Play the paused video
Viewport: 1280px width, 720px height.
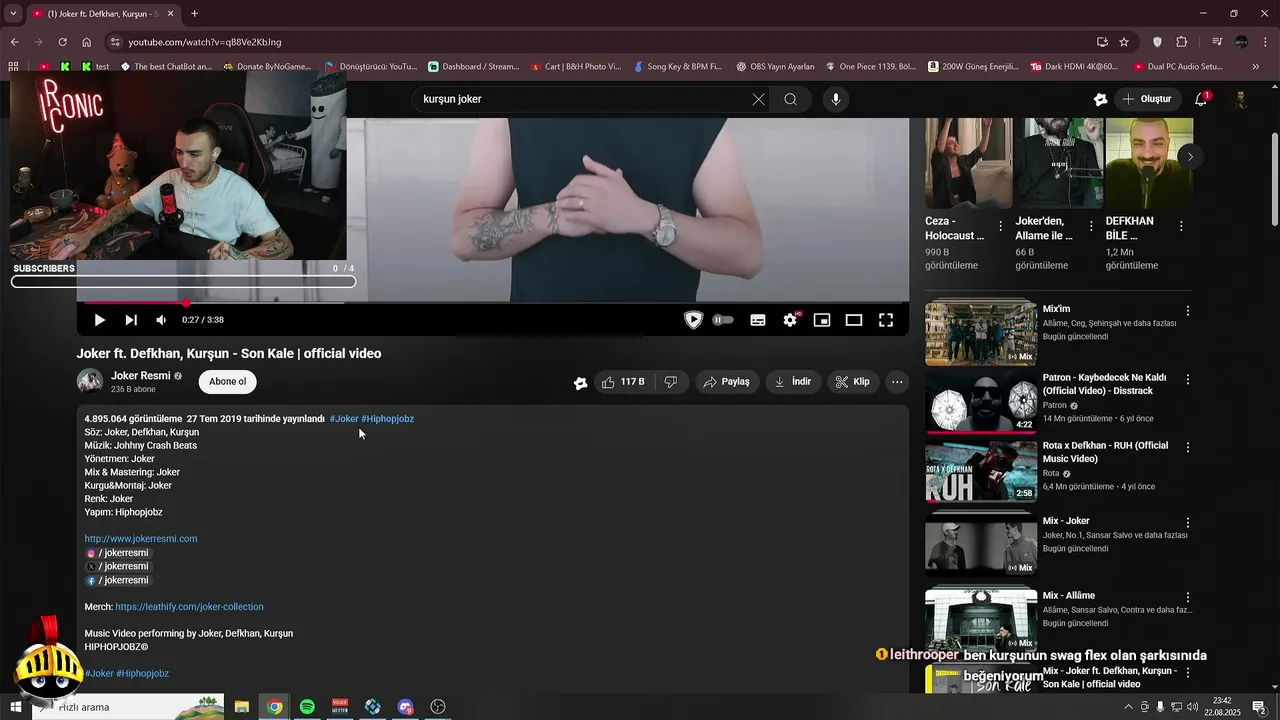coord(99,320)
